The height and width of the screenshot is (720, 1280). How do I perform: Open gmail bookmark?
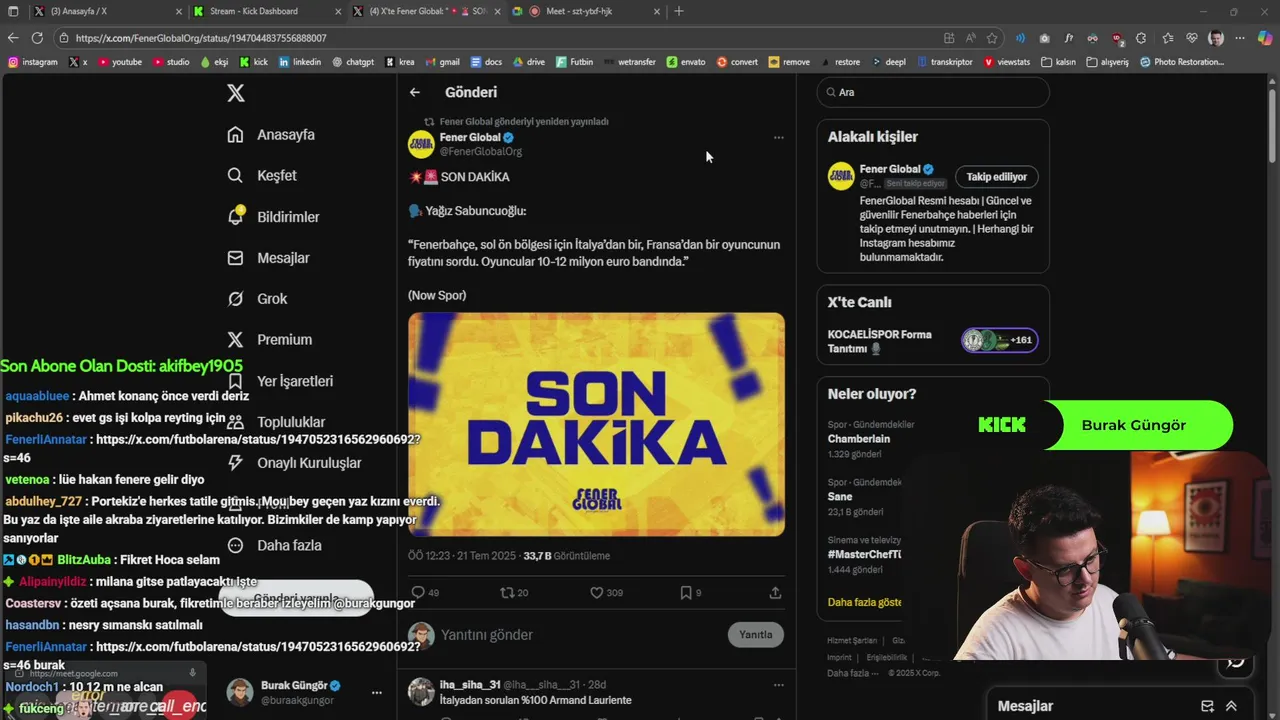point(443,62)
